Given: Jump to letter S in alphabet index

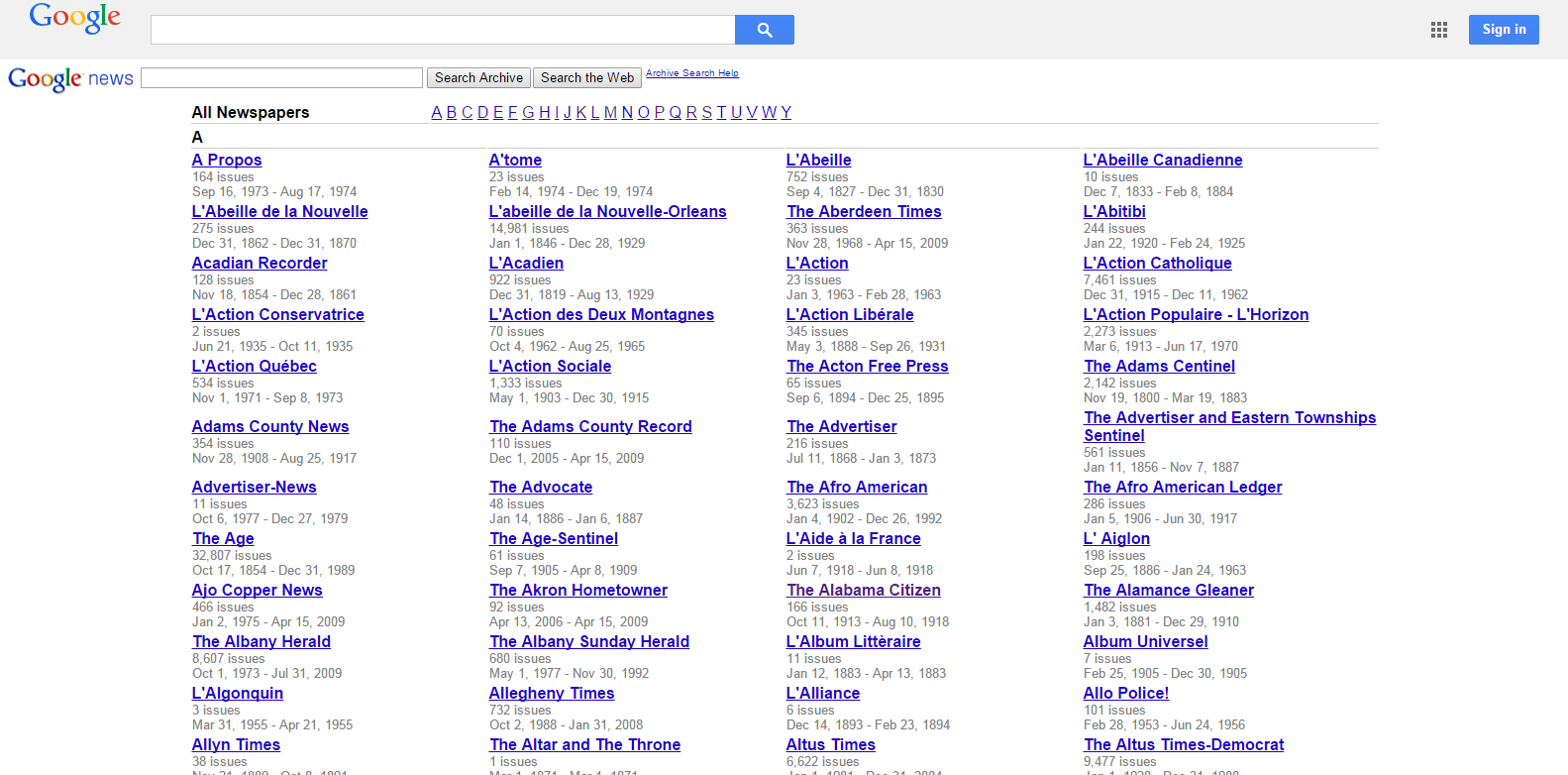Looking at the screenshot, I should point(707,112).
